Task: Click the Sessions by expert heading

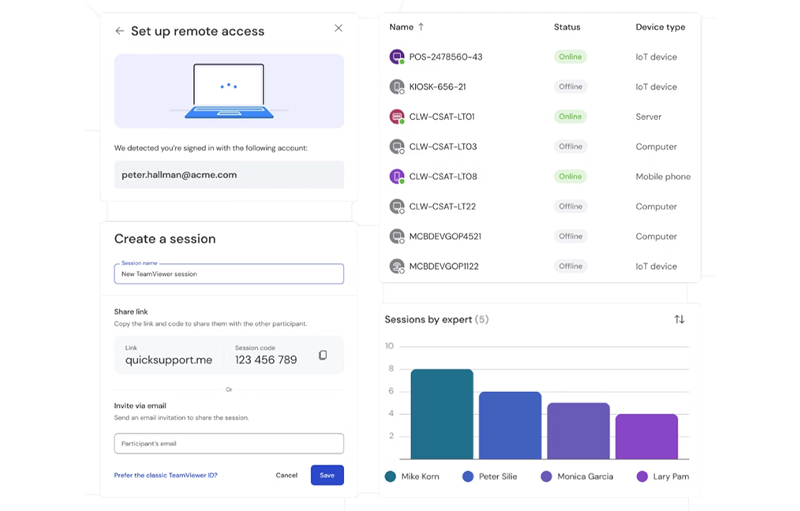Action: pos(428,319)
